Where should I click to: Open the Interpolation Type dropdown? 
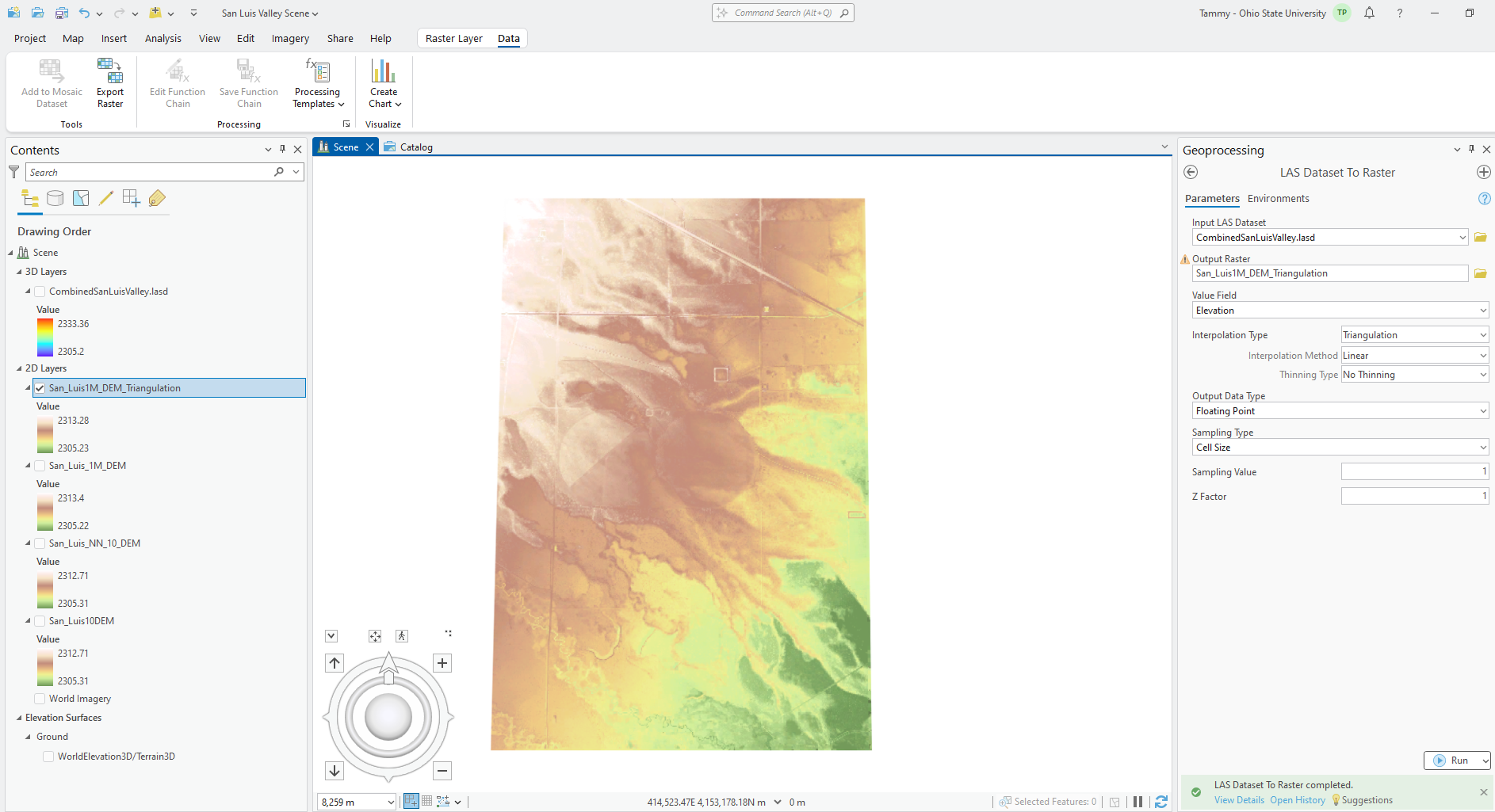coord(1414,335)
